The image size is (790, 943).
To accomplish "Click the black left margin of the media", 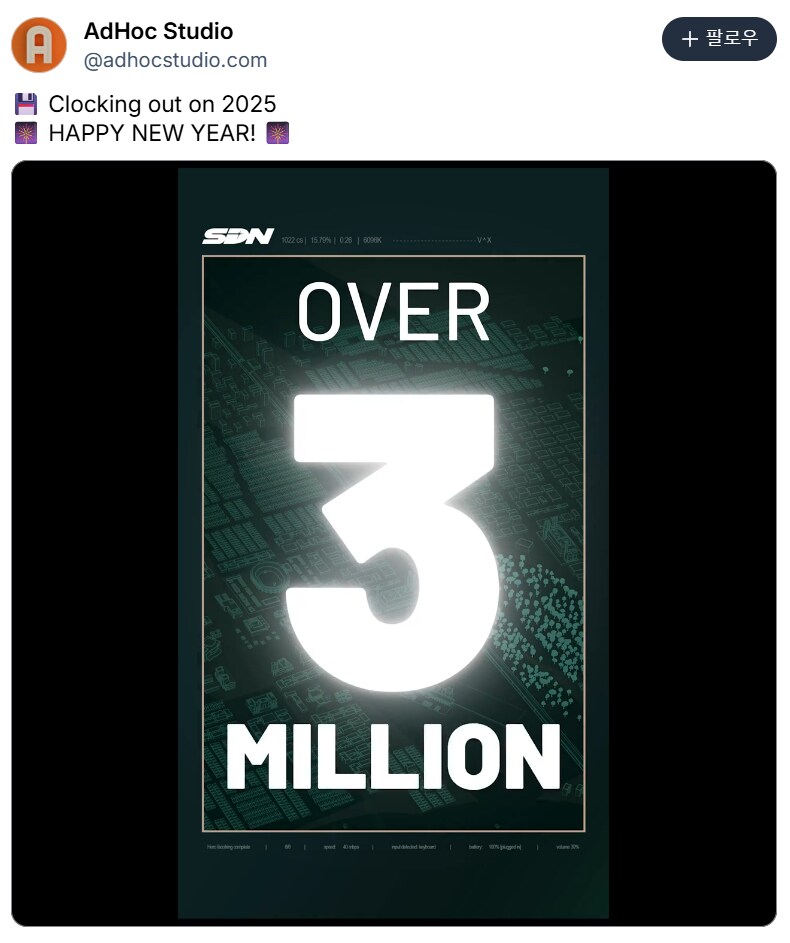I will pos(95,540).
